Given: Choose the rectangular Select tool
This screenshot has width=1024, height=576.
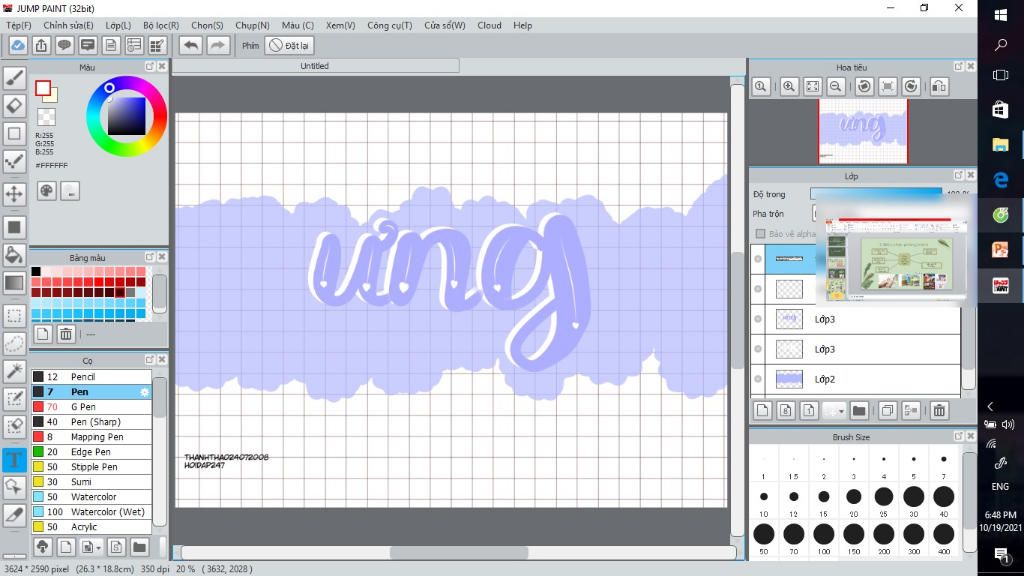Looking at the screenshot, I should 14,316.
